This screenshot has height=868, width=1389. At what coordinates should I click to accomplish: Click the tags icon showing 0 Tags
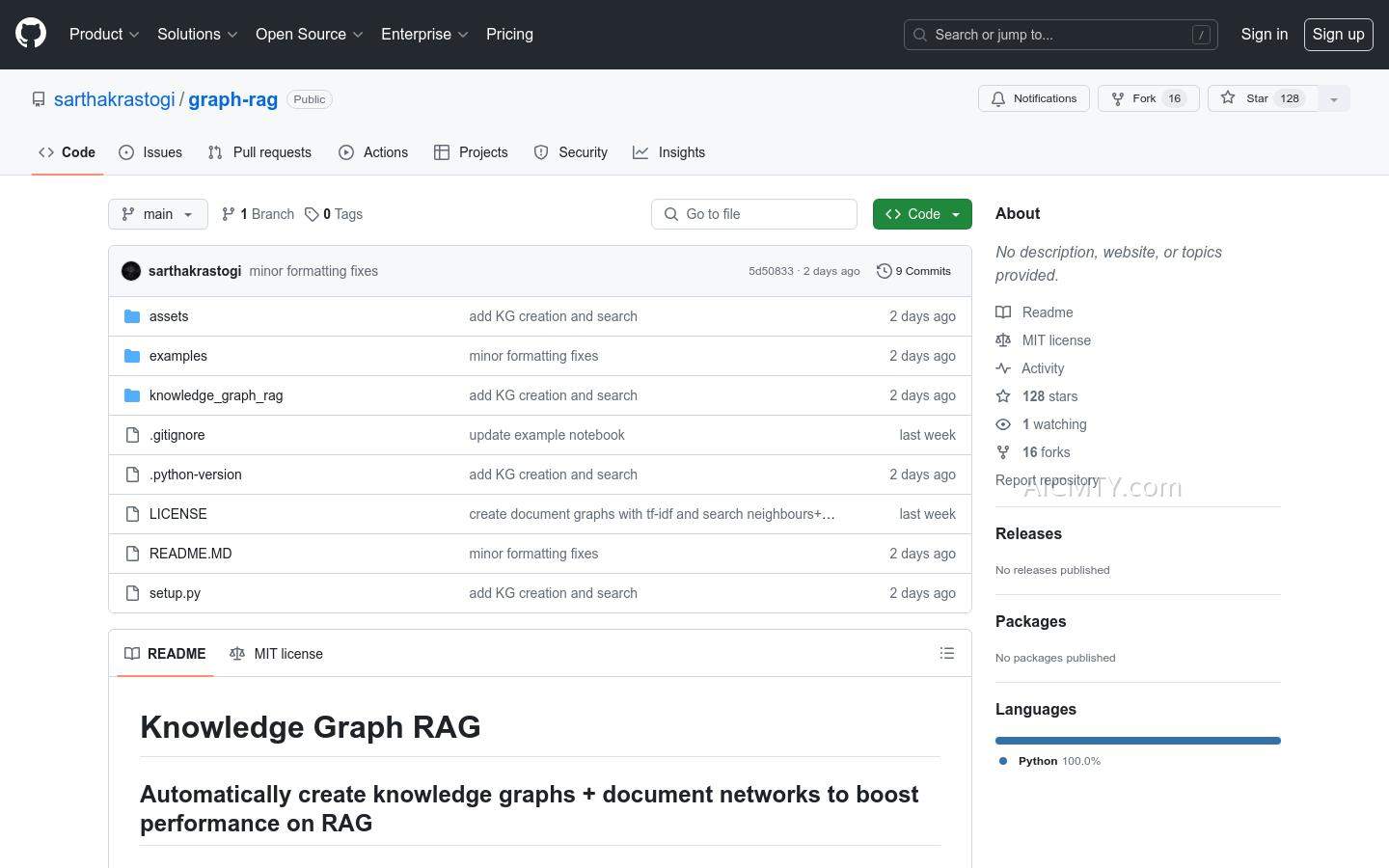click(x=312, y=214)
